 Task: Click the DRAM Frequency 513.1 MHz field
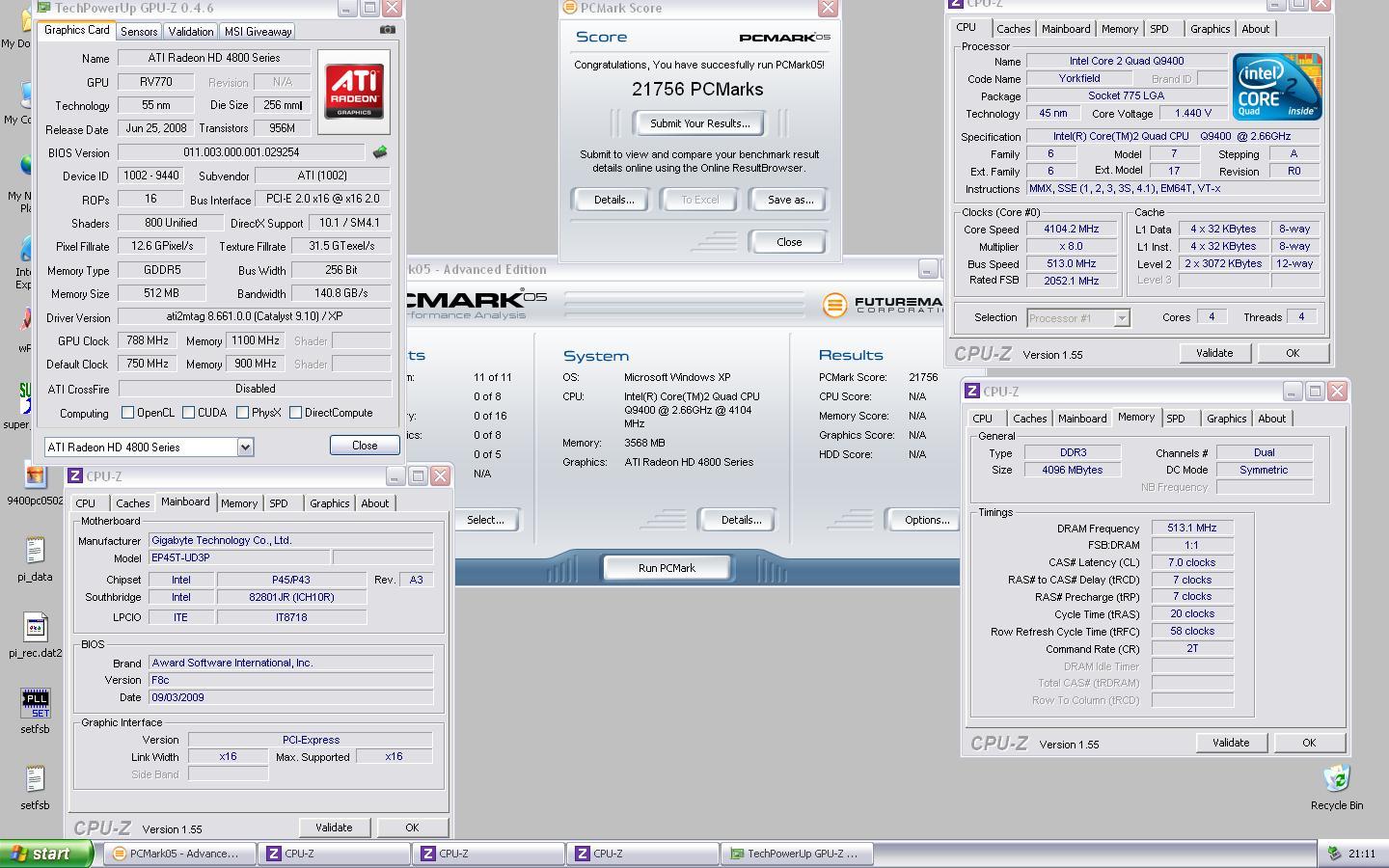point(1192,528)
